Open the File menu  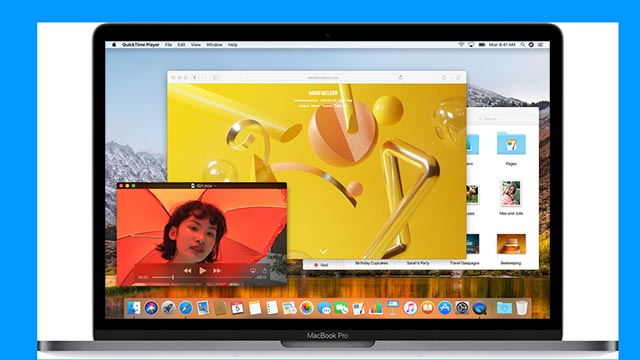(x=169, y=45)
